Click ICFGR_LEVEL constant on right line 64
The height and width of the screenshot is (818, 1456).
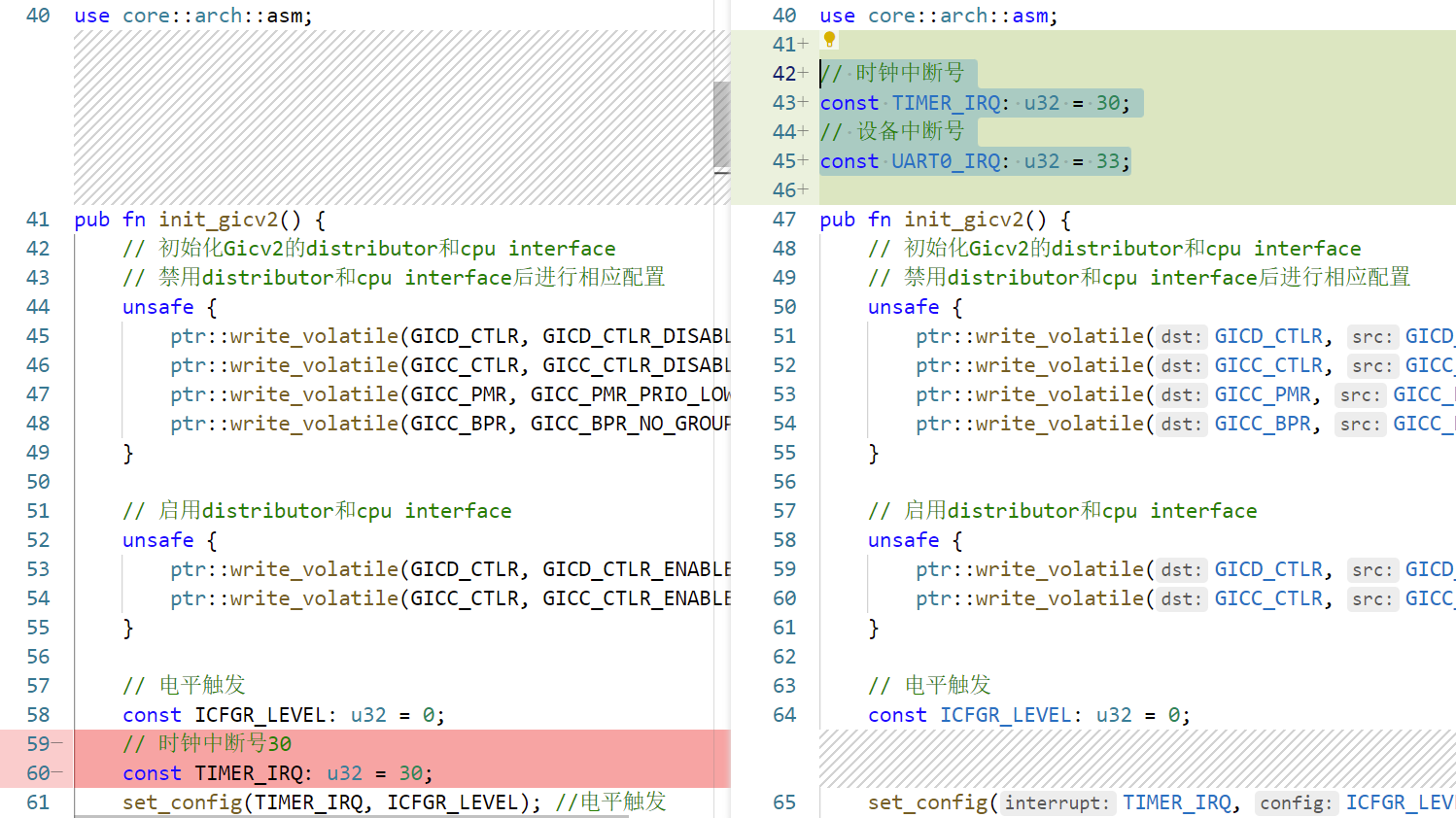click(x=1004, y=715)
